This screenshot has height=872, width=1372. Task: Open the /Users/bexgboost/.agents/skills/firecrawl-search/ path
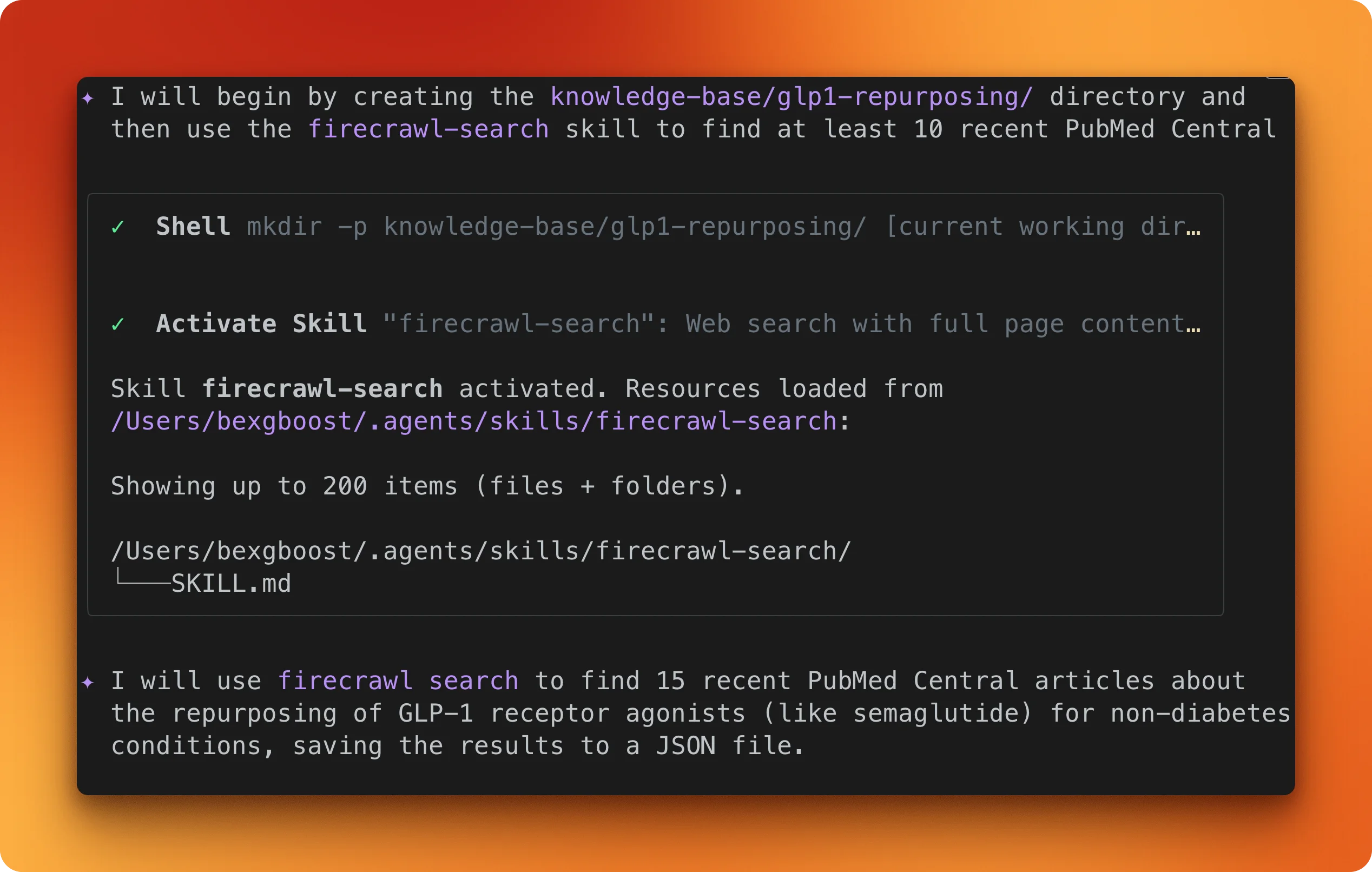click(480, 550)
